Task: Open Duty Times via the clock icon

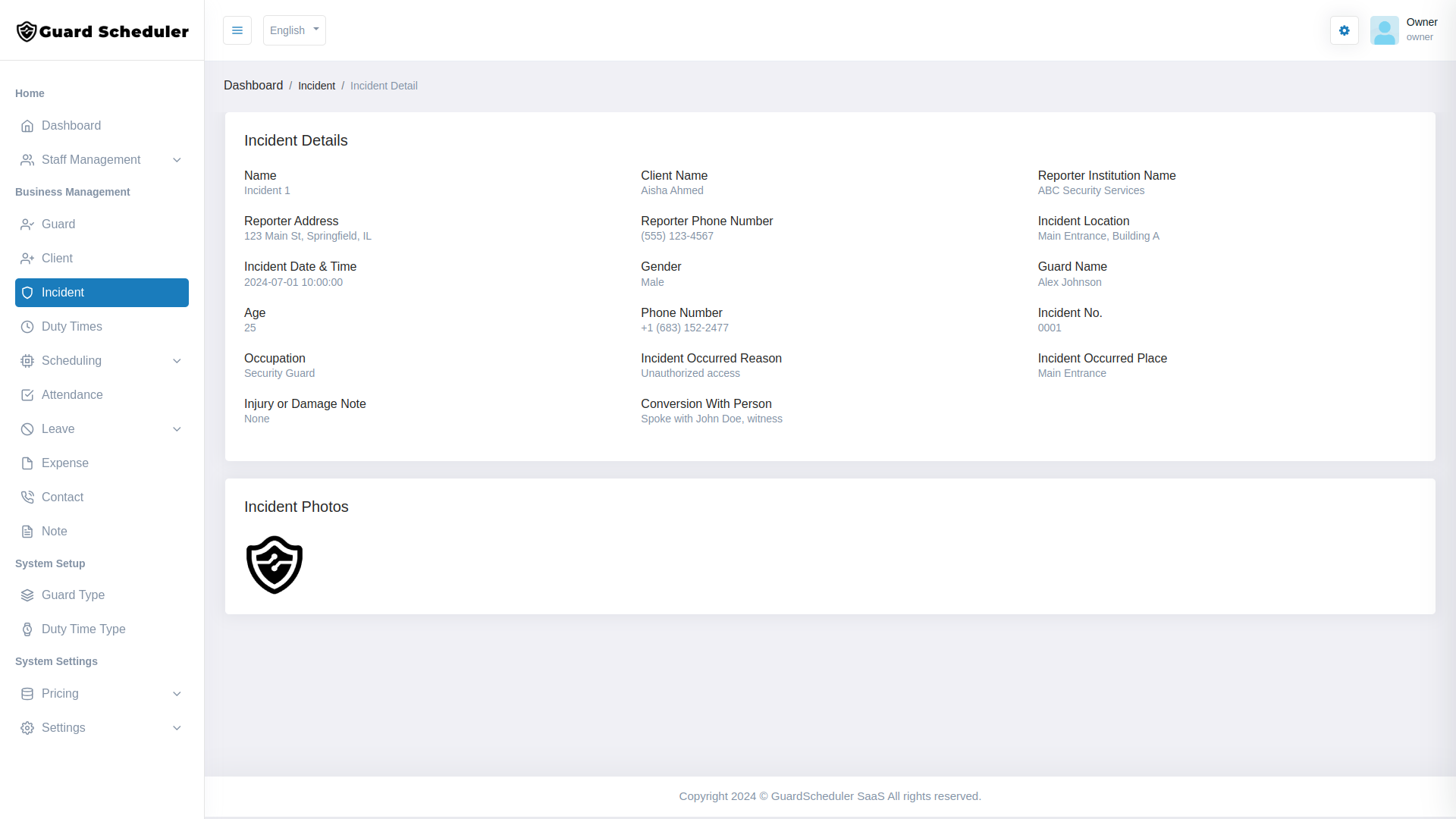Action: click(27, 326)
